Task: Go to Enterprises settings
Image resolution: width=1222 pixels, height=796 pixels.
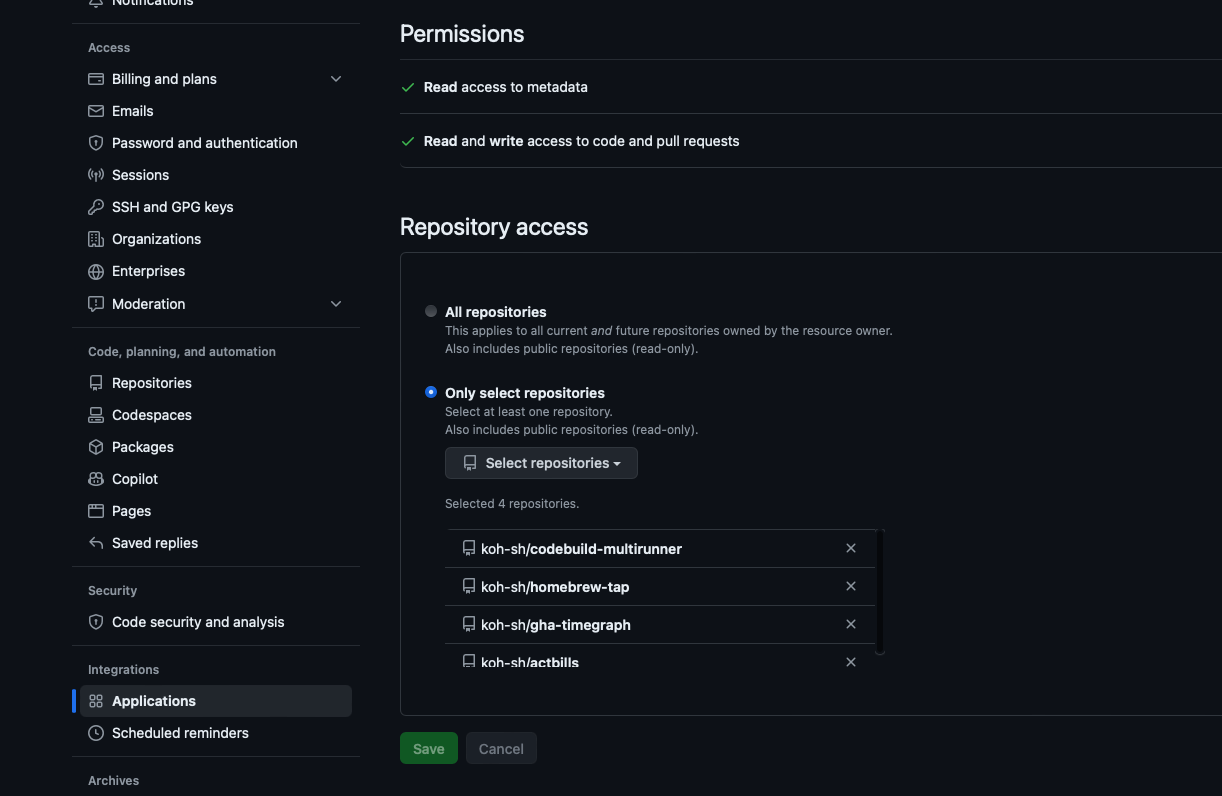Action: [x=148, y=271]
